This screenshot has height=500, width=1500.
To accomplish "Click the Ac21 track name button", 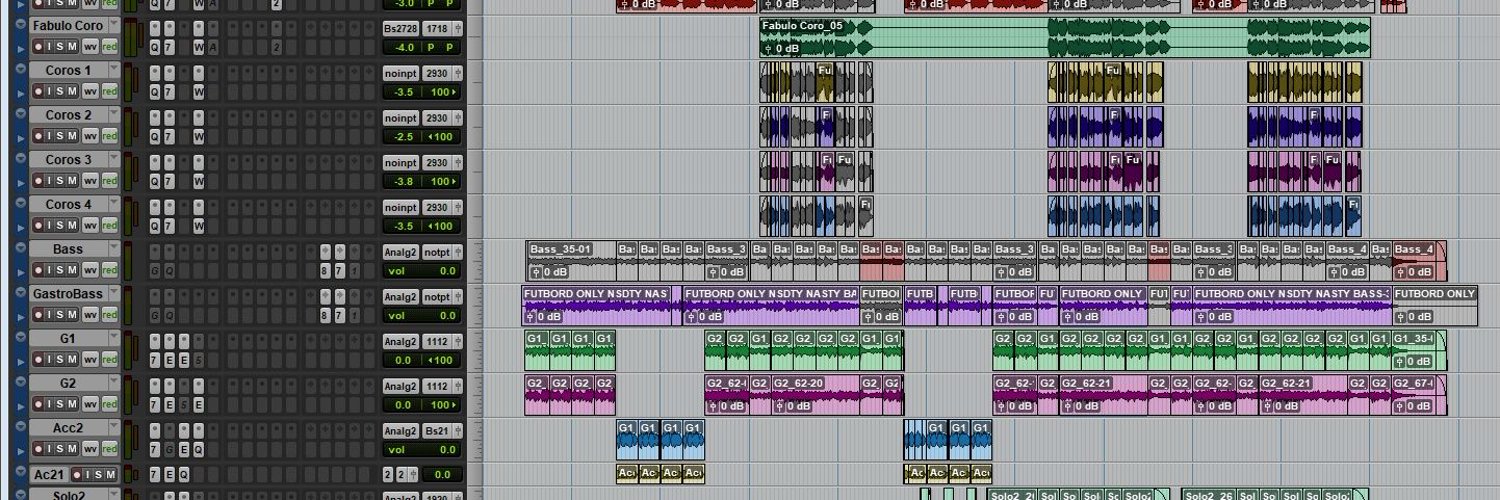I will click(48, 475).
